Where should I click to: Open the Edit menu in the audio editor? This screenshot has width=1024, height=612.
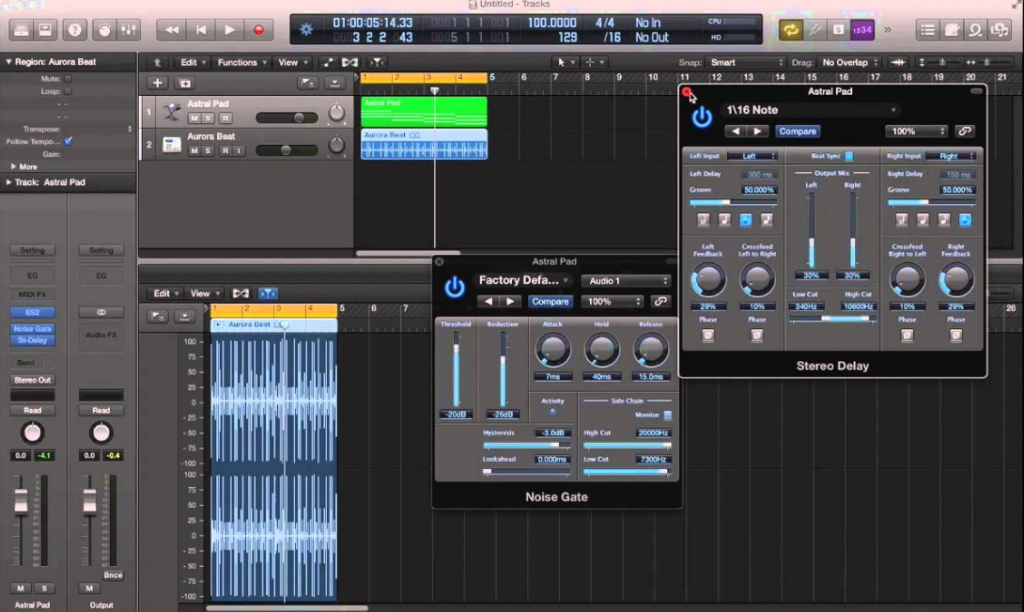pos(165,293)
